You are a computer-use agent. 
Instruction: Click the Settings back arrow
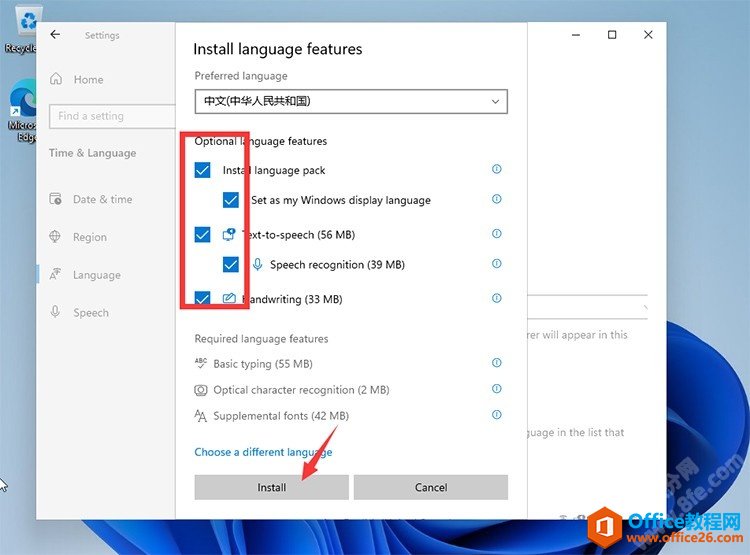pyautogui.click(x=55, y=35)
